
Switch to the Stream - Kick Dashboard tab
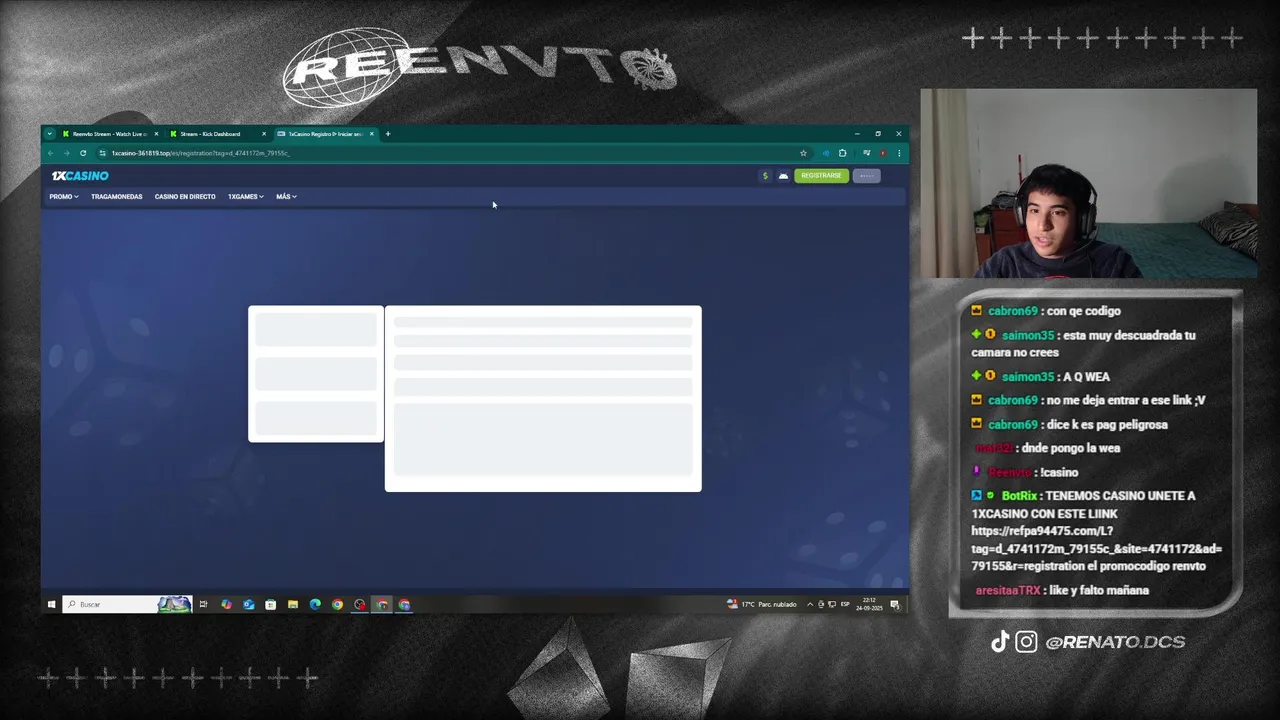(x=216, y=134)
